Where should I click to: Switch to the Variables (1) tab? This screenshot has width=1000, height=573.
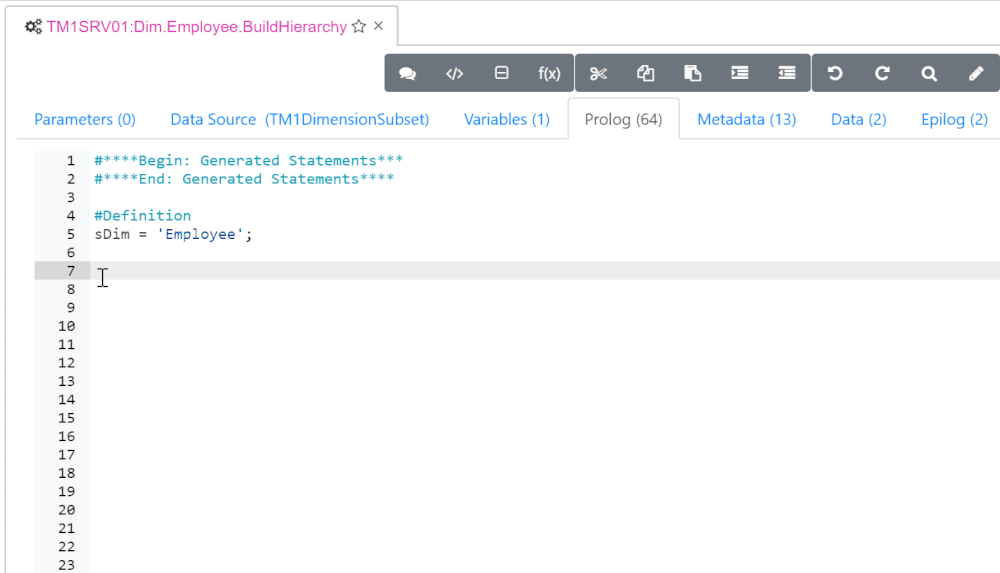point(506,119)
